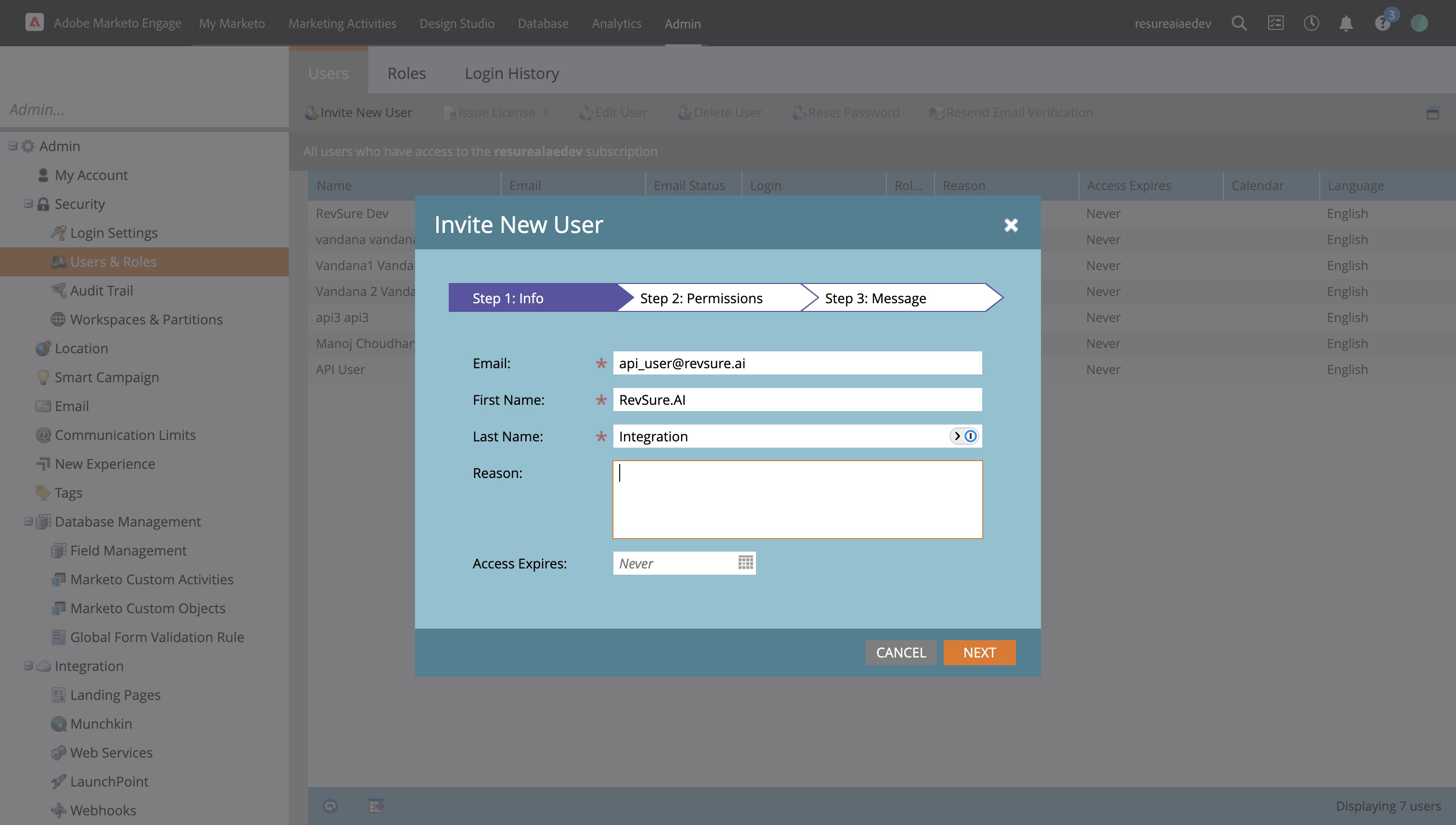Open the checklist icon in top bar

[x=1275, y=23]
